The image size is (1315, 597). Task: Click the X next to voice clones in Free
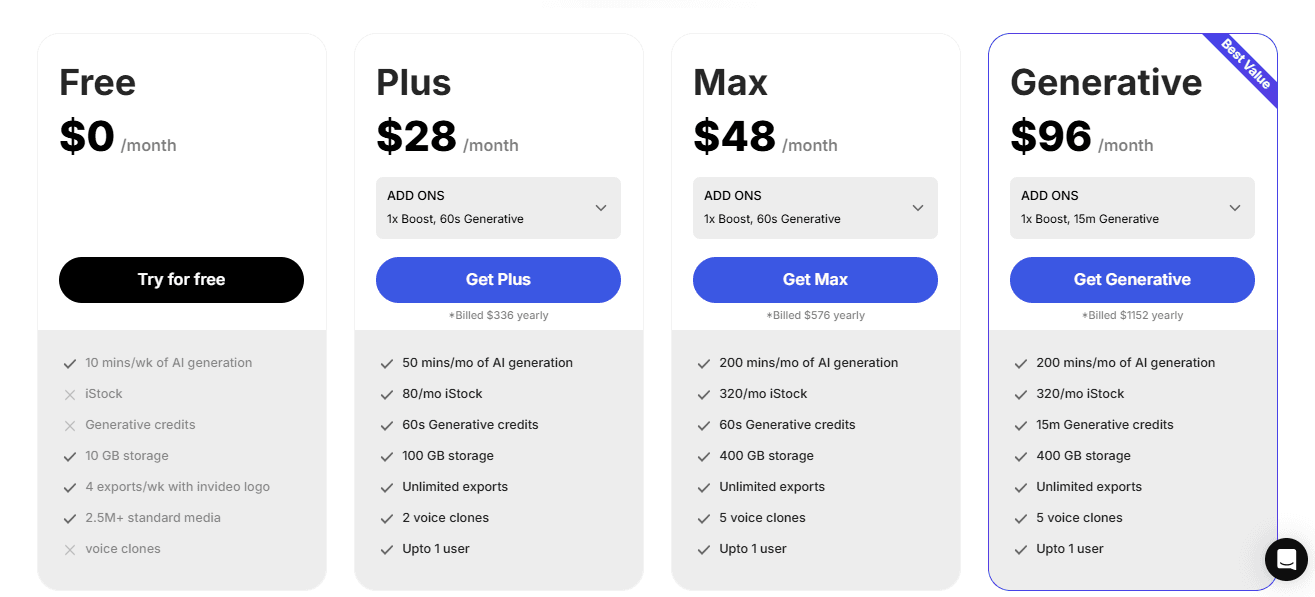coord(70,548)
